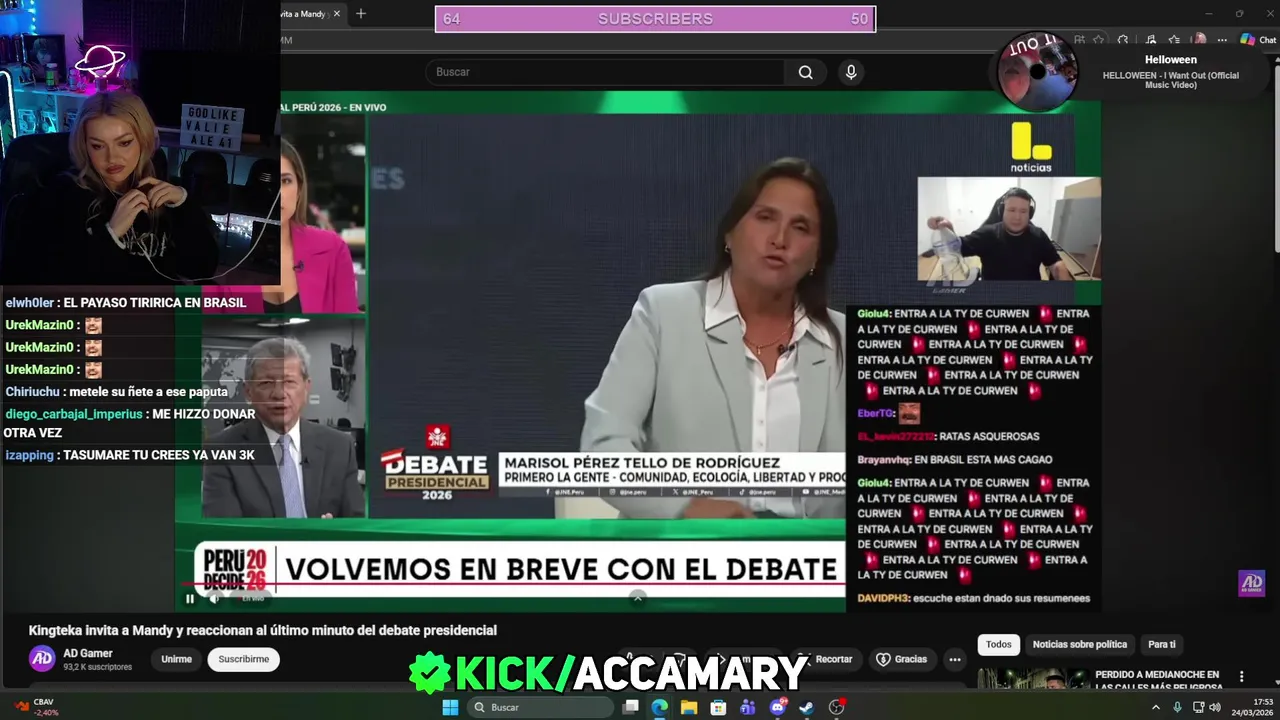Viewport: 1280px width, 720px height.
Task: Open Microsoft Teams from the taskbar
Action: (x=748, y=707)
